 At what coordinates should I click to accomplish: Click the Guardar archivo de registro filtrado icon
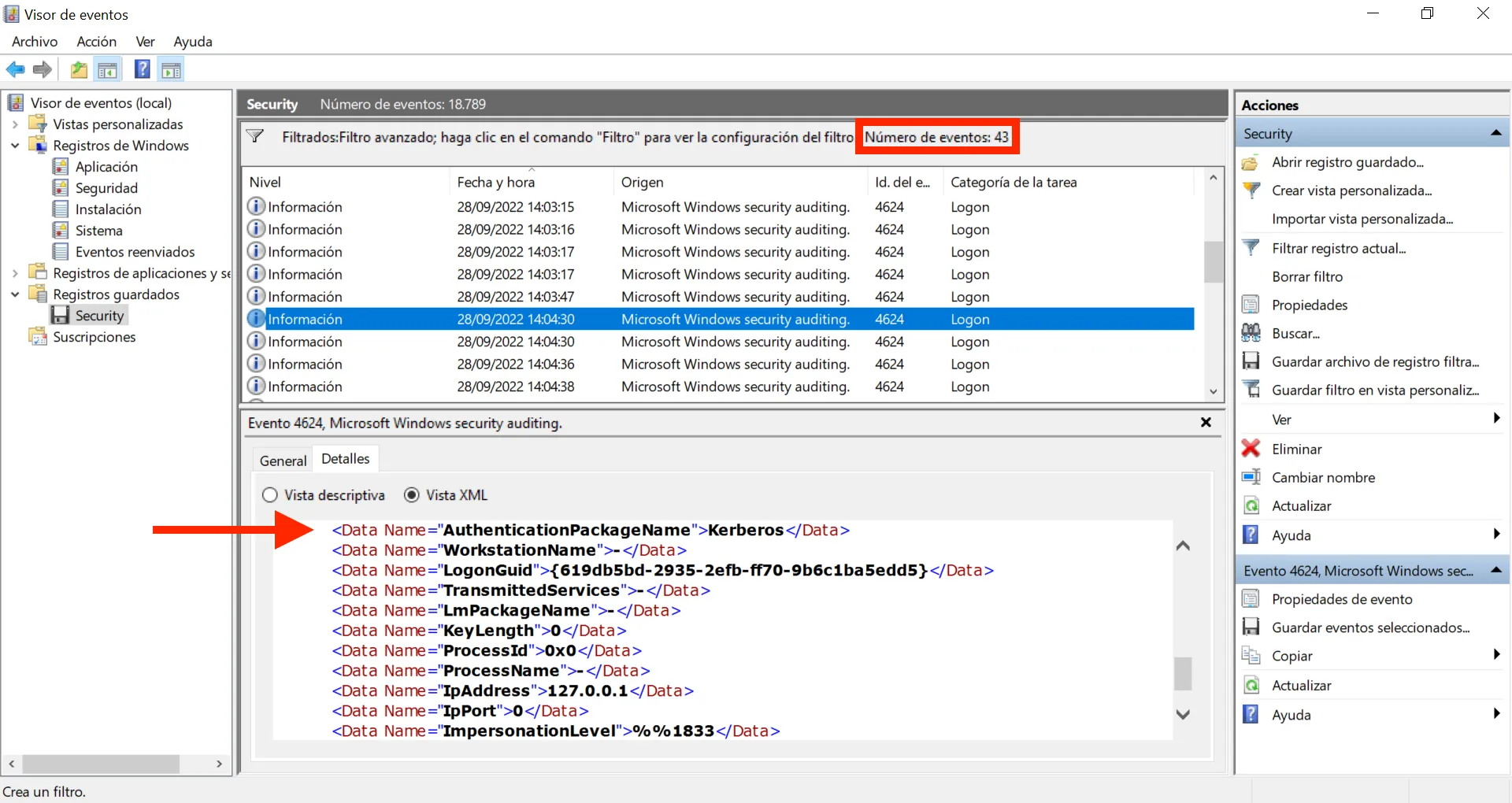click(1251, 361)
